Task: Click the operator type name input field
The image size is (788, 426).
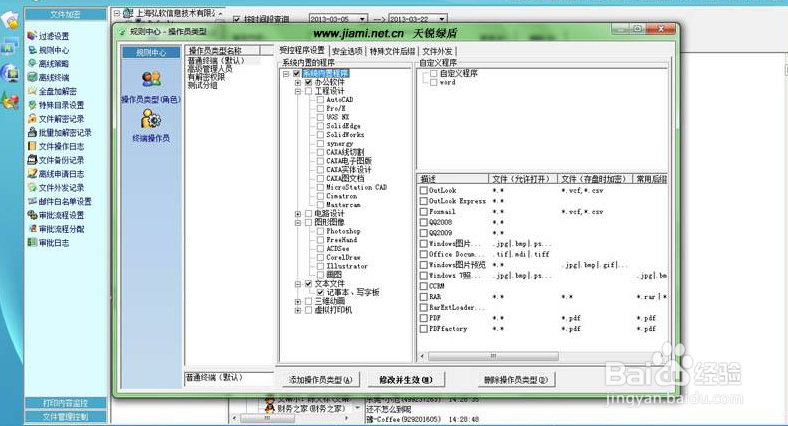Action: pos(229,378)
